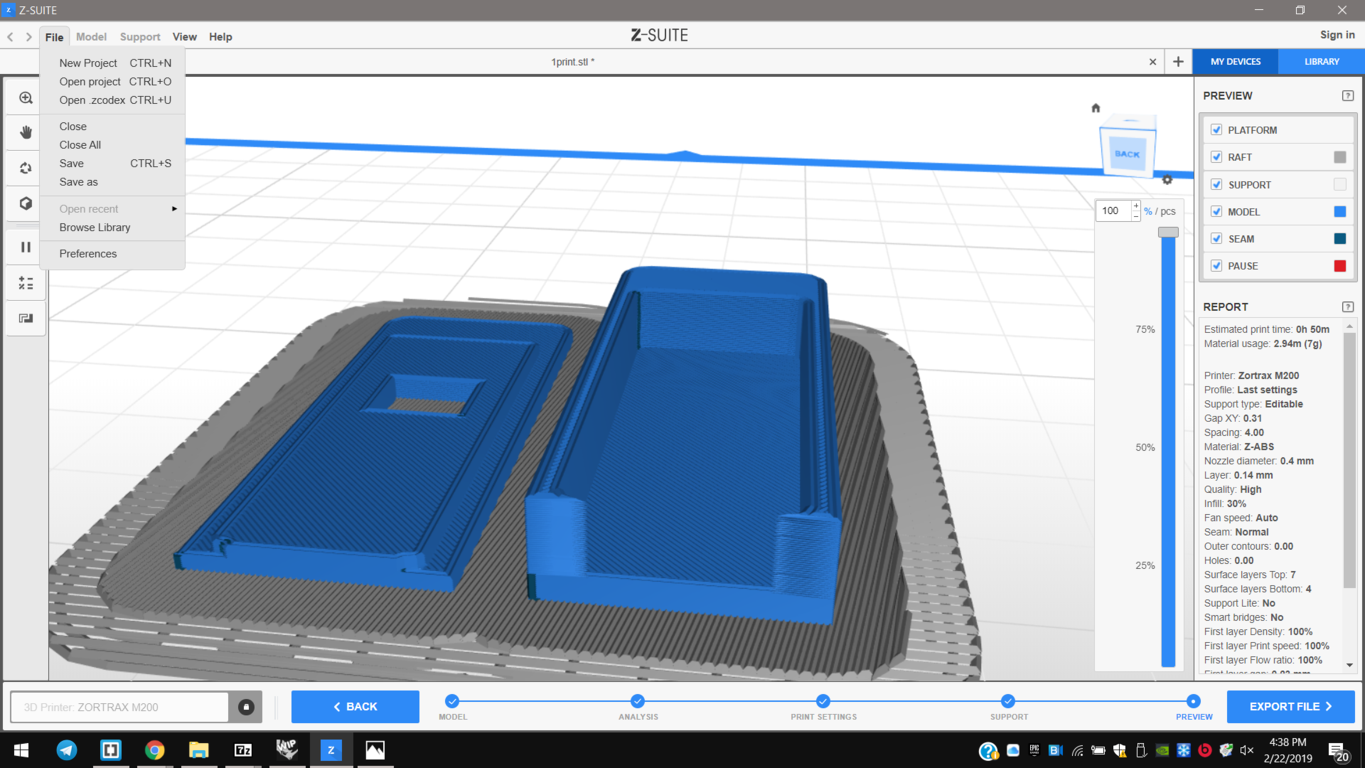This screenshot has height=768, width=1365.
Task: Click the 3D cube view tool
Action: 26,204
